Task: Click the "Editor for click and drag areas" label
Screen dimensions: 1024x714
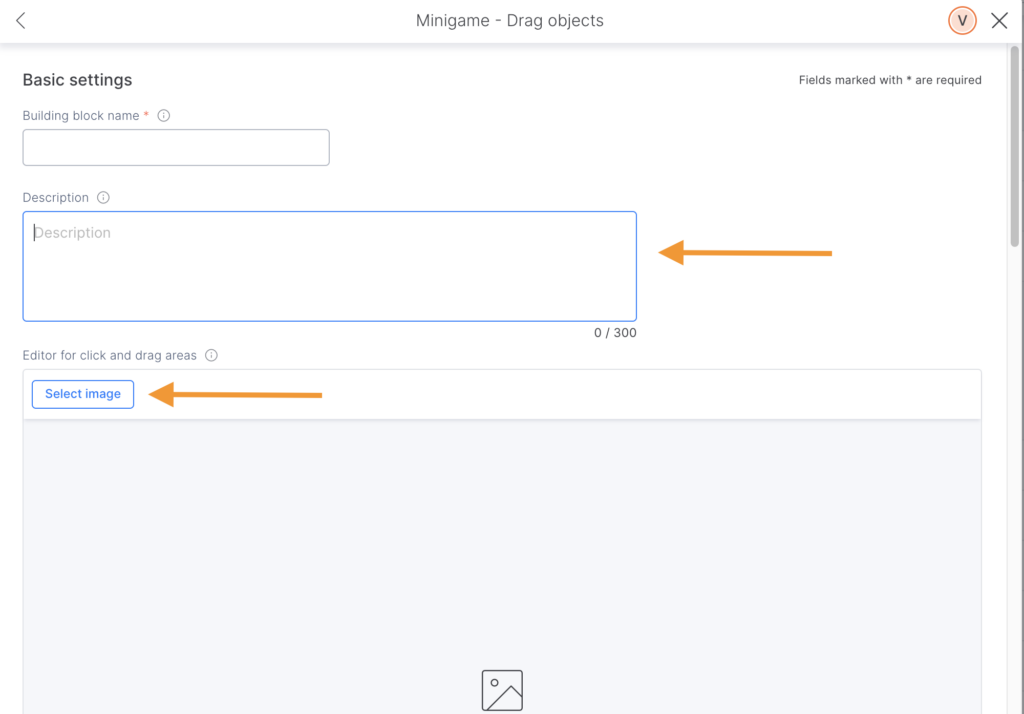Action: click(x=110, y=356)
